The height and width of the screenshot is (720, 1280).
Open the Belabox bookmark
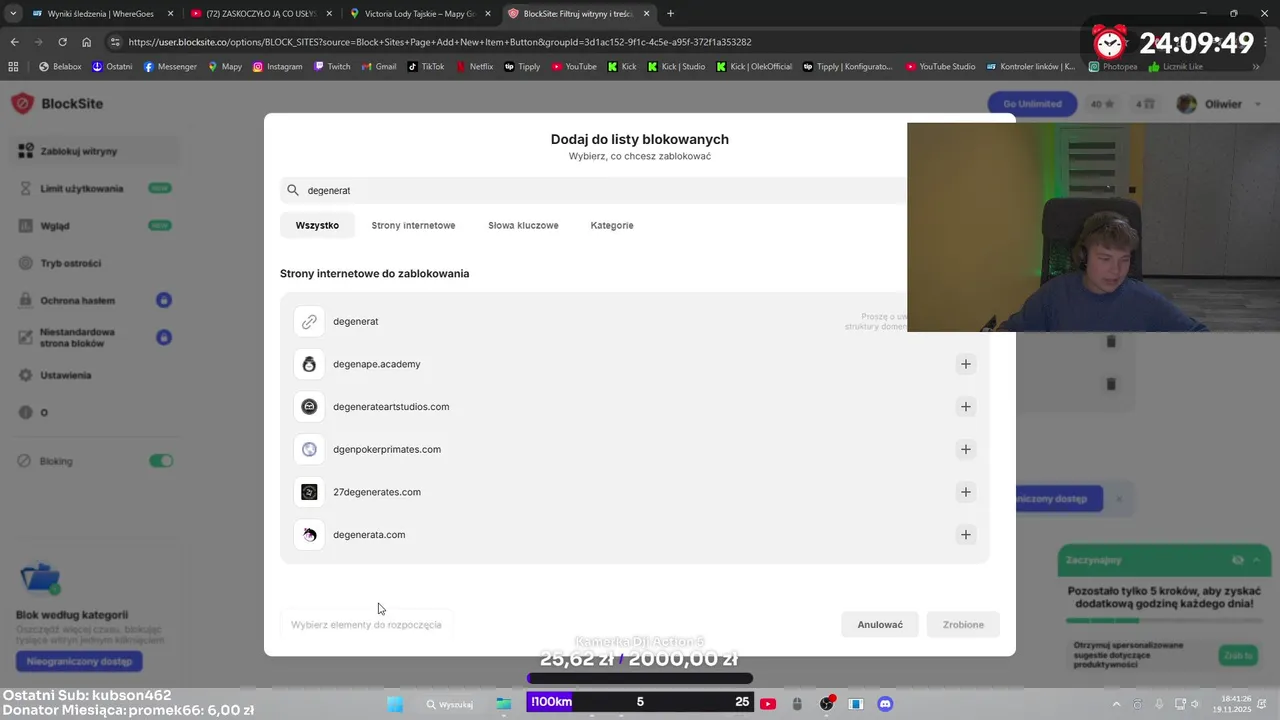coord(60,67)
